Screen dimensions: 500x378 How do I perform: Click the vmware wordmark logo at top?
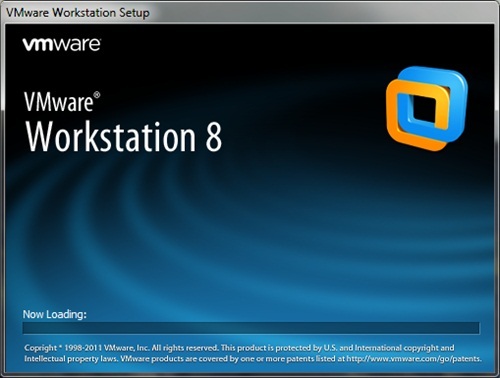pos(62,45)
